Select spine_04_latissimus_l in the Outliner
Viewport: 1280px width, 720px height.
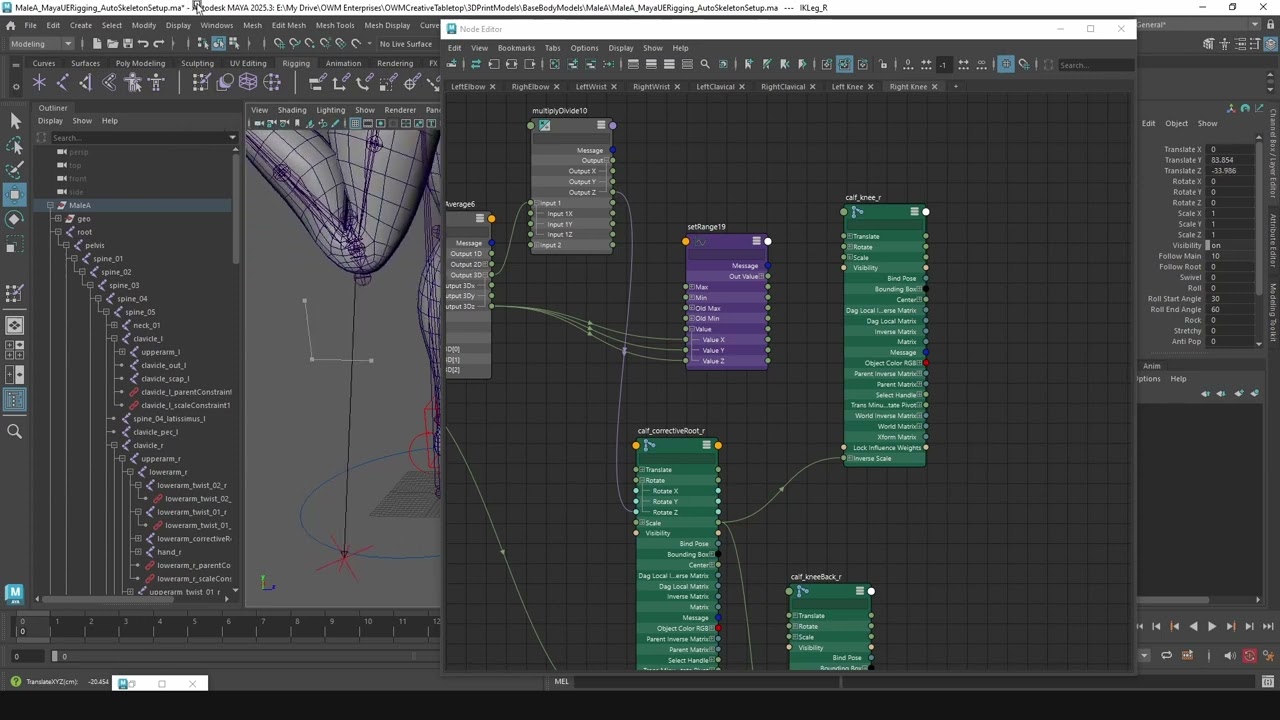click(169, 419)
